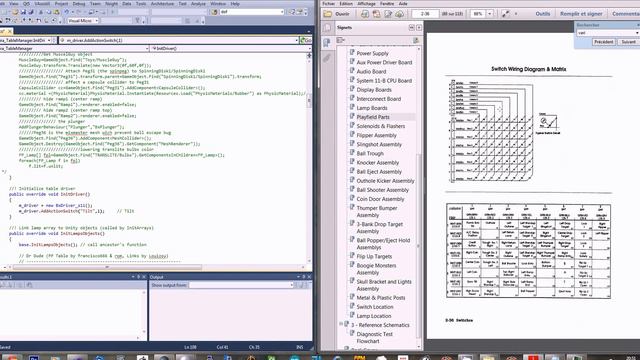Select the Knocker Assembly bookmark
The image size is (640, 360).
tap(378, 162)
